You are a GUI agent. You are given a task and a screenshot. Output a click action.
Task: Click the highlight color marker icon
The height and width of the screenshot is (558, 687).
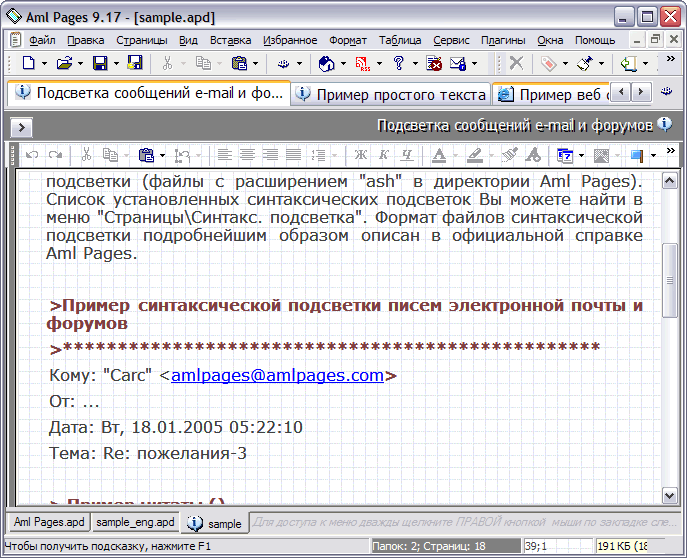tap(475, 155)
